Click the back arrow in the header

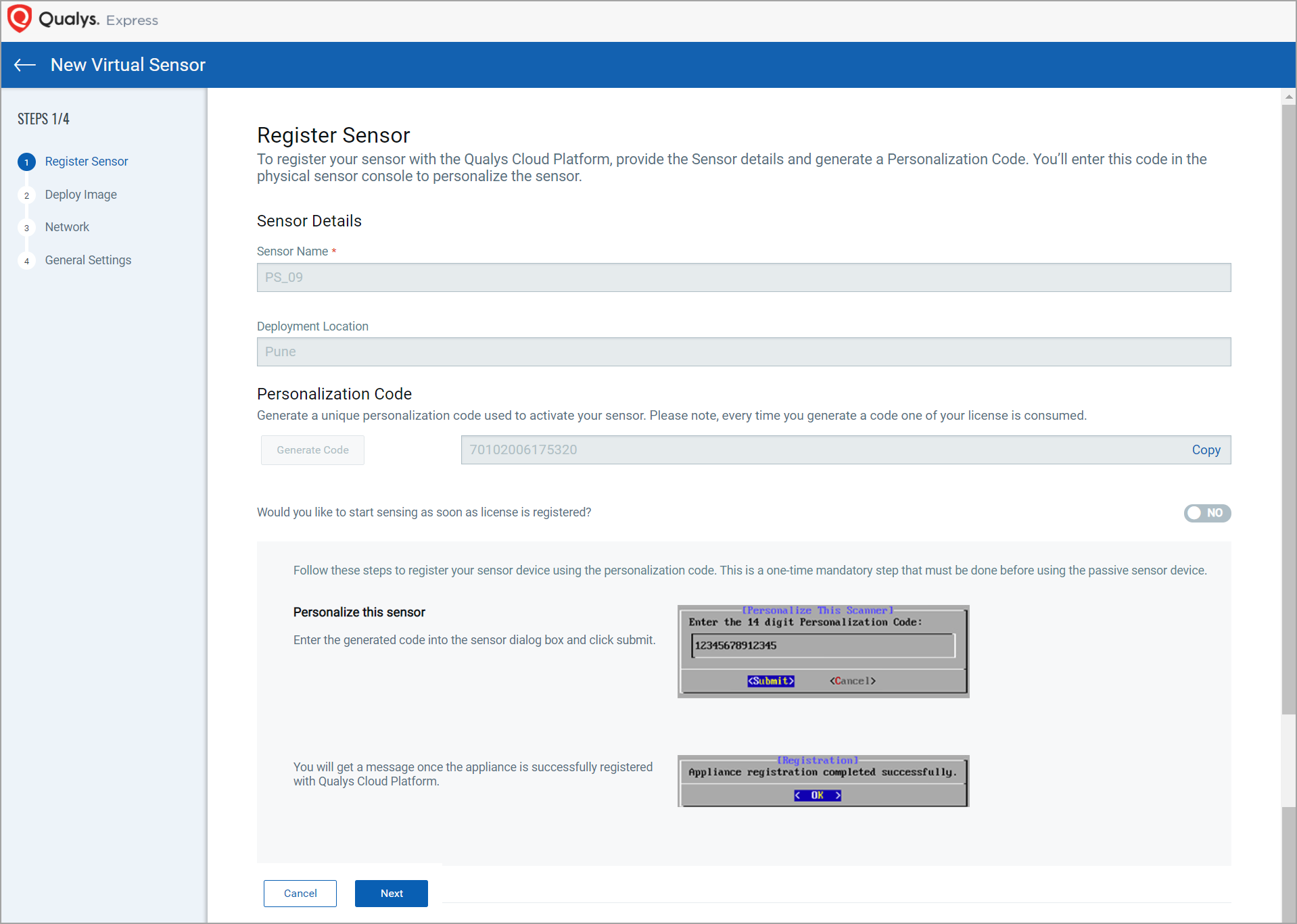click(x=24, y=64)
